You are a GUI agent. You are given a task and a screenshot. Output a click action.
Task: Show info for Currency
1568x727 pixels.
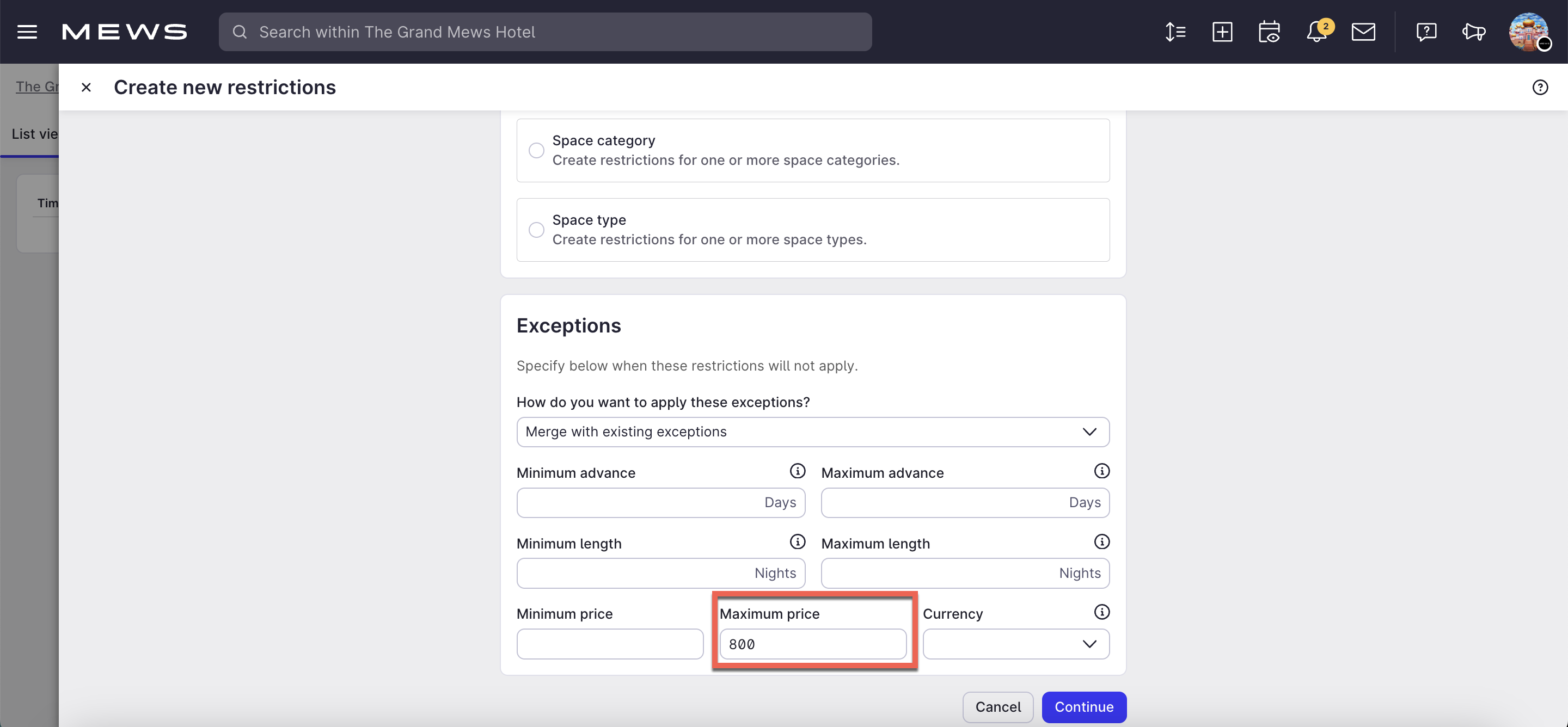tap(1102, 613)
